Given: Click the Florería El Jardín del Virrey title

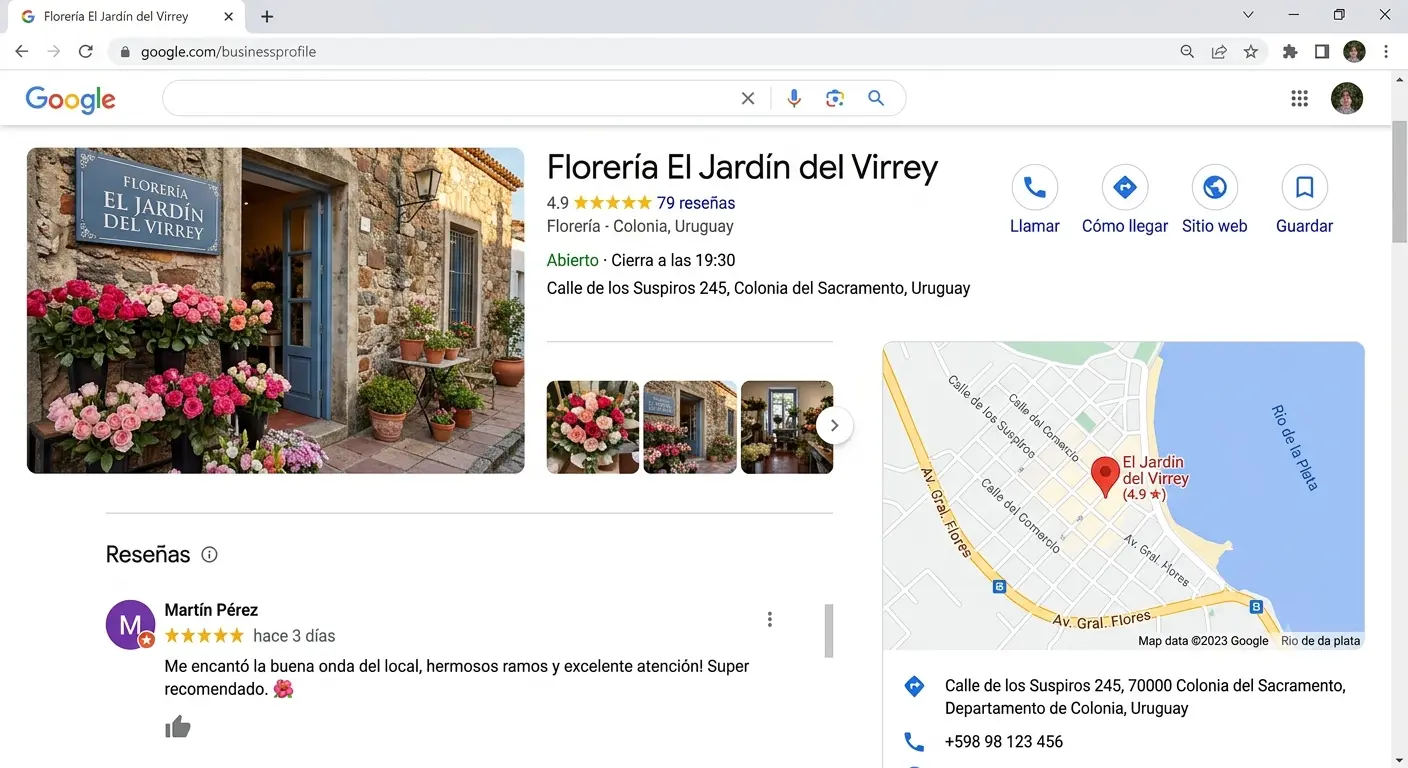Looking at the screenshot, I should 742,167.
